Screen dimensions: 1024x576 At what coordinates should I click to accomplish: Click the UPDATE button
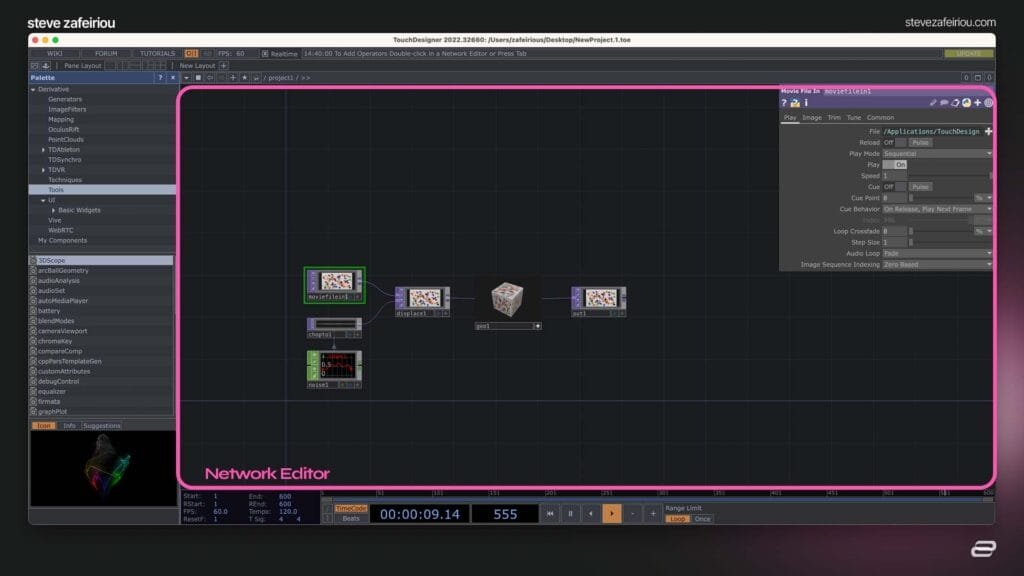[968, 54]
